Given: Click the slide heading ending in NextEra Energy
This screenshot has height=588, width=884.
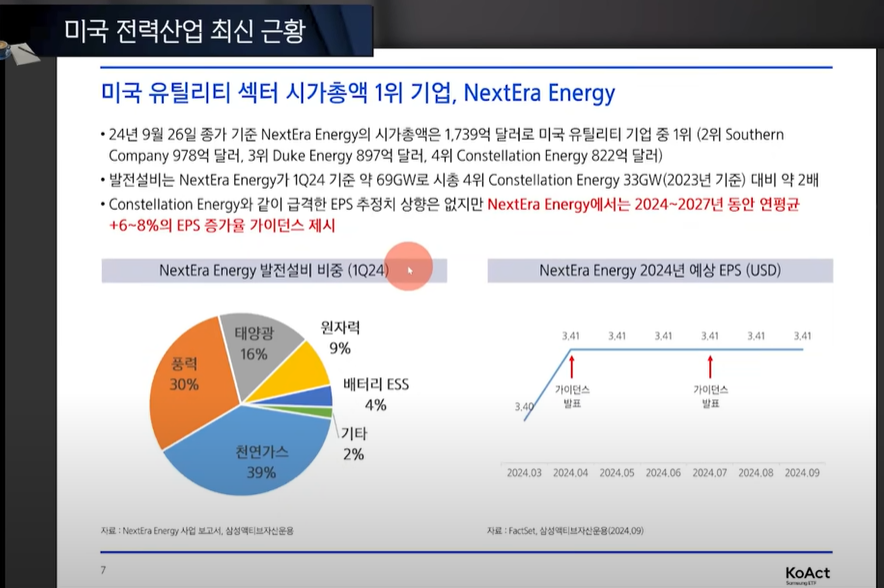Looking at the screenshot, I should pos(358,92).
